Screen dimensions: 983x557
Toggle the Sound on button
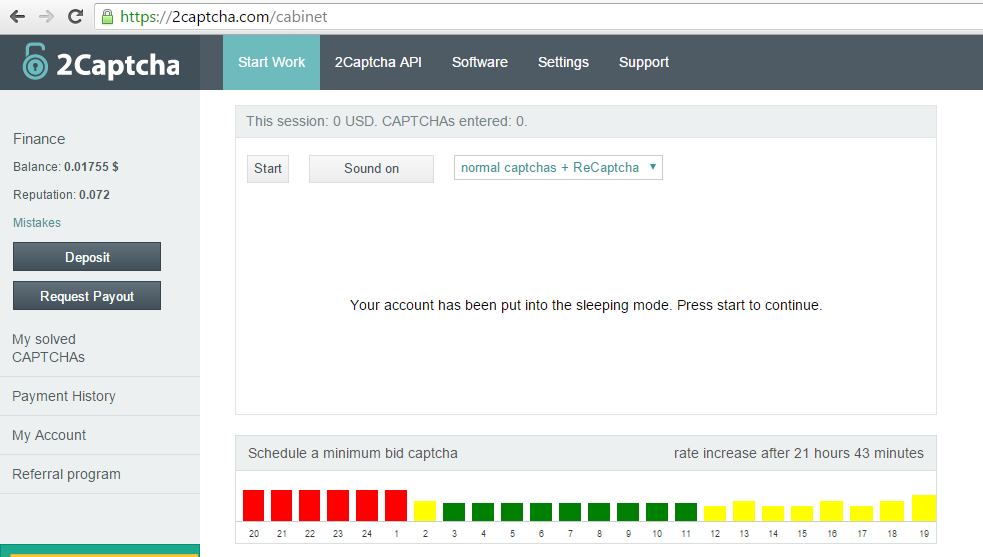pyautogui.click(x=371, y=169)
